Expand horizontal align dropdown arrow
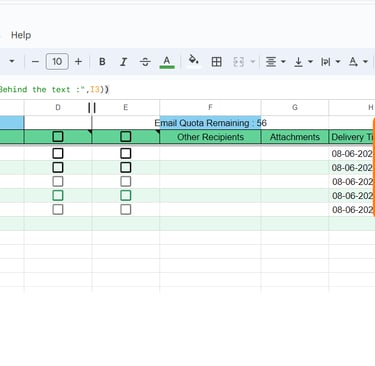Viewport: 375px width, 366px height. [x=283, y=62]
